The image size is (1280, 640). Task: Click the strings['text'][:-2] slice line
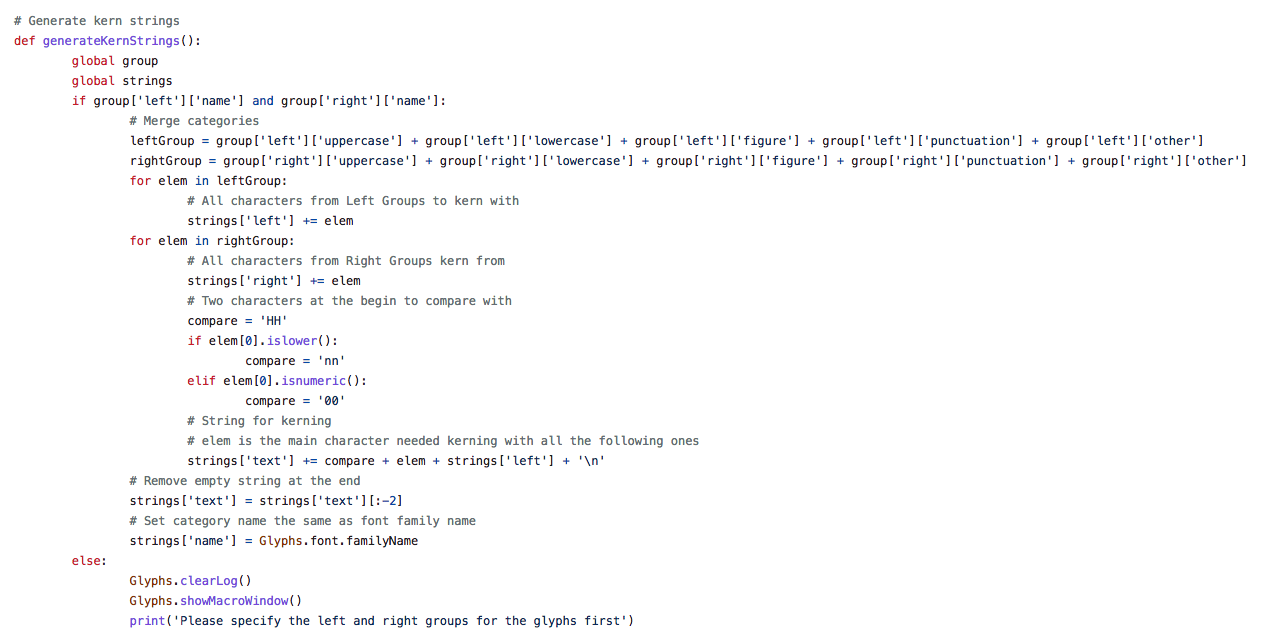[266, 501]
